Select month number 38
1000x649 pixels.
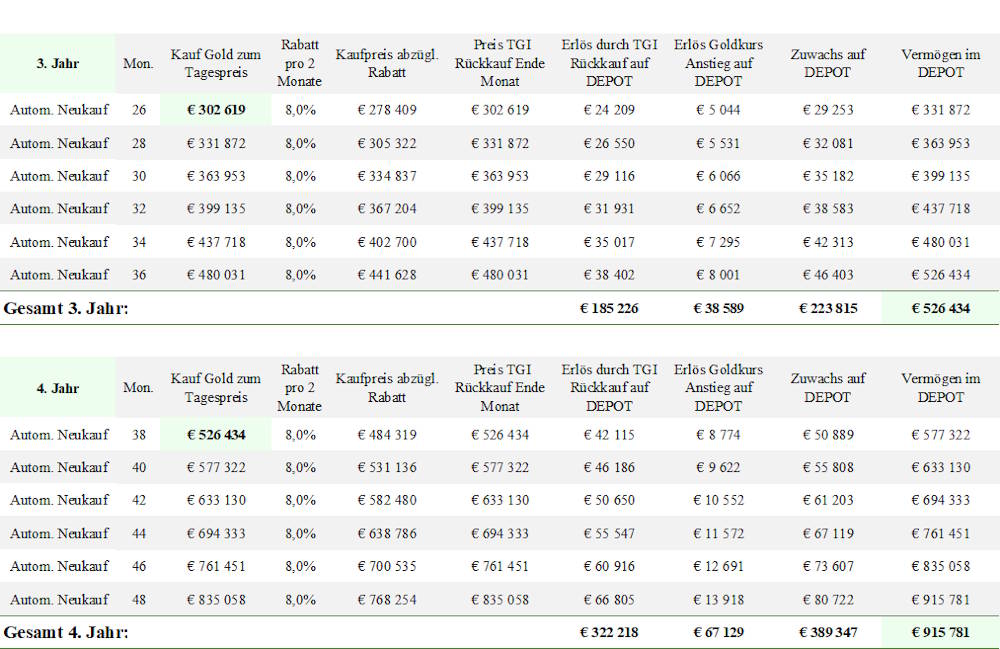[139, 435]
